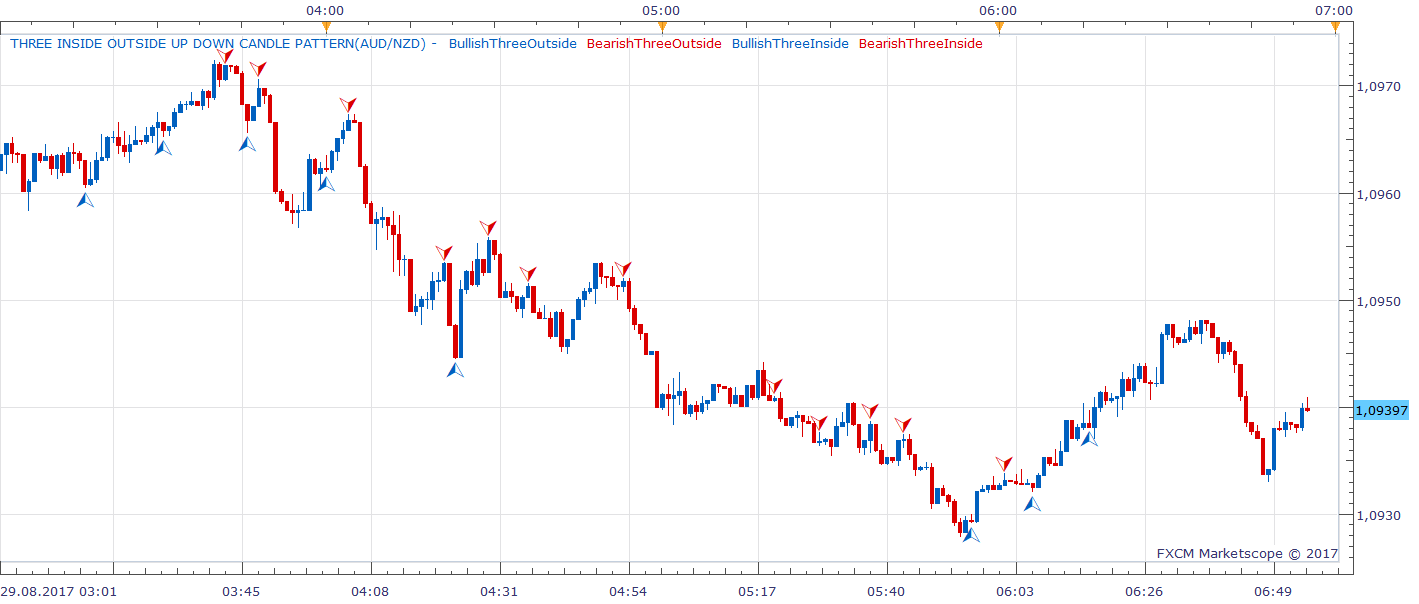
Task: Click red bearish arrow just after 05:17
Action: 773,386
